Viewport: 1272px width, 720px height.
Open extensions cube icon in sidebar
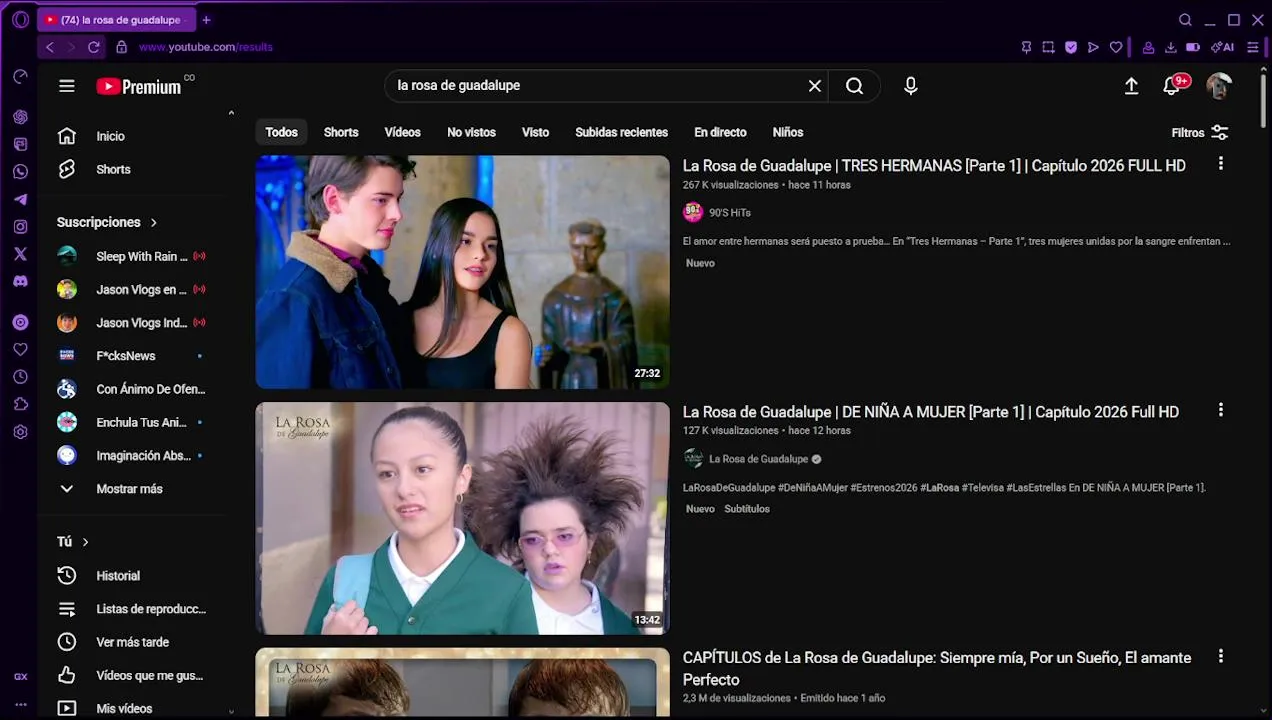[20, 405]
